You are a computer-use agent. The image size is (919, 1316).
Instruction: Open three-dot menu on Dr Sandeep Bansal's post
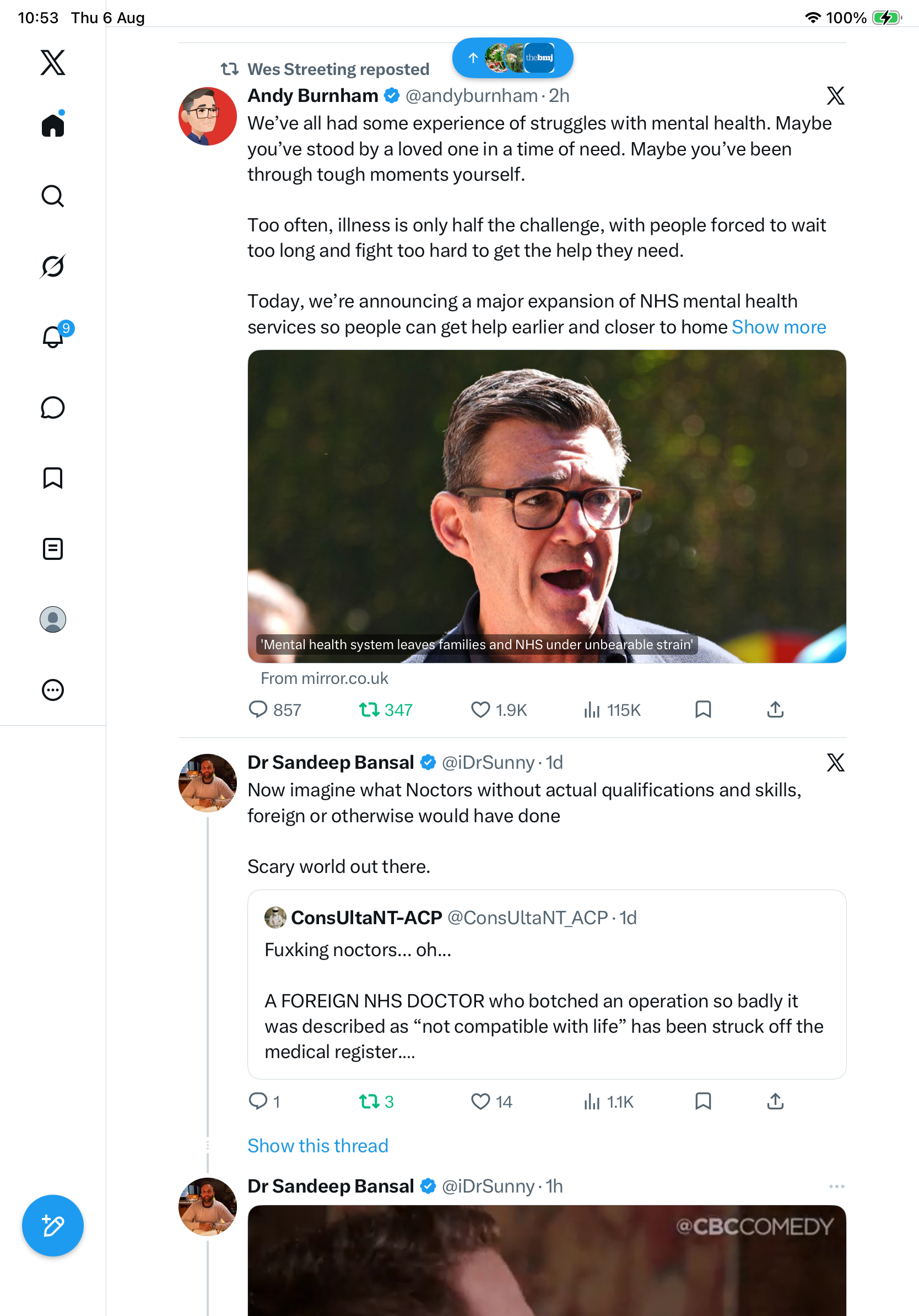[x=836, y=1186]
